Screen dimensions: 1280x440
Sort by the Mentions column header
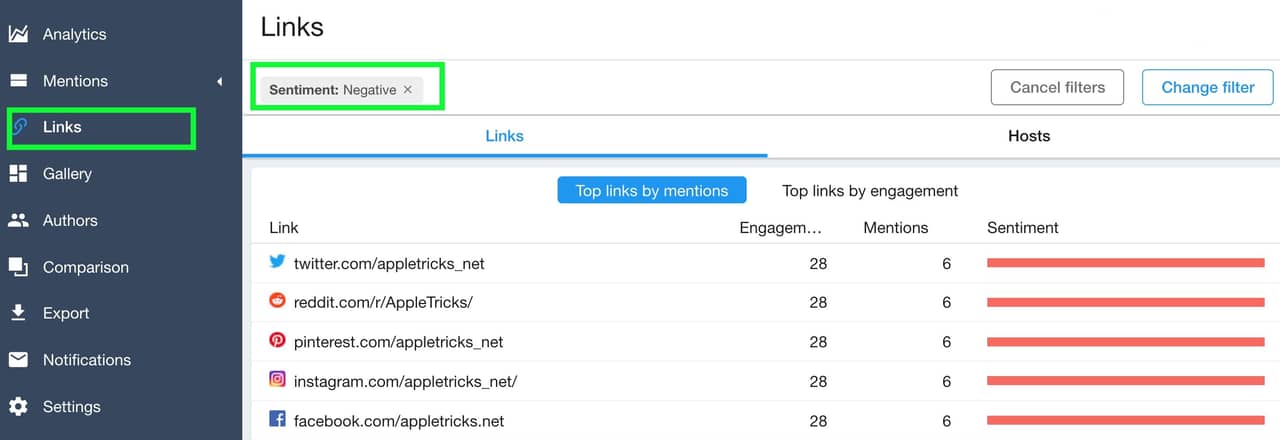[896, 228]
